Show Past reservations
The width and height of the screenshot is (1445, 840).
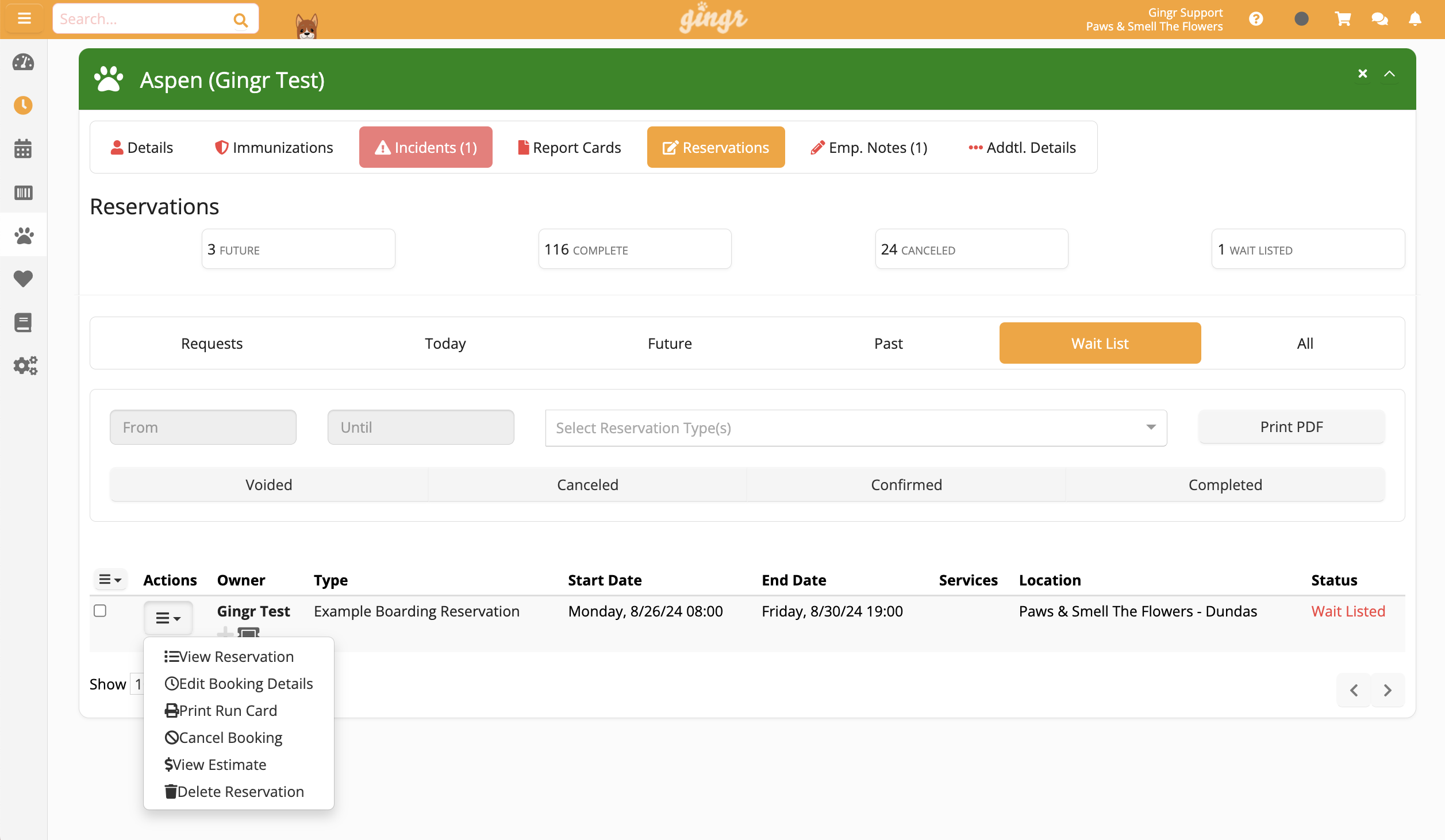point(889,344)
